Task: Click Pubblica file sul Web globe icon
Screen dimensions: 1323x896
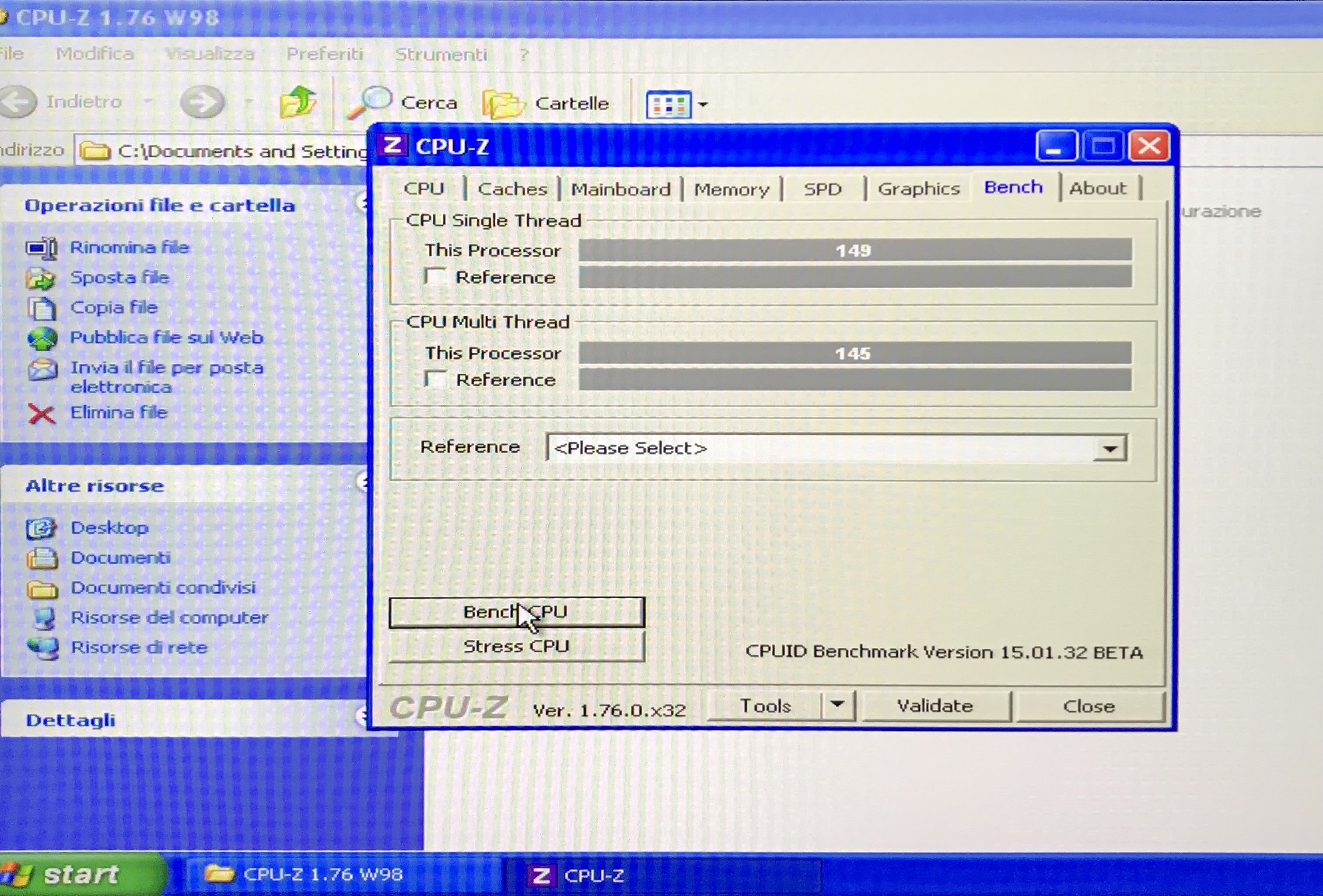Action: pos(42,338)
